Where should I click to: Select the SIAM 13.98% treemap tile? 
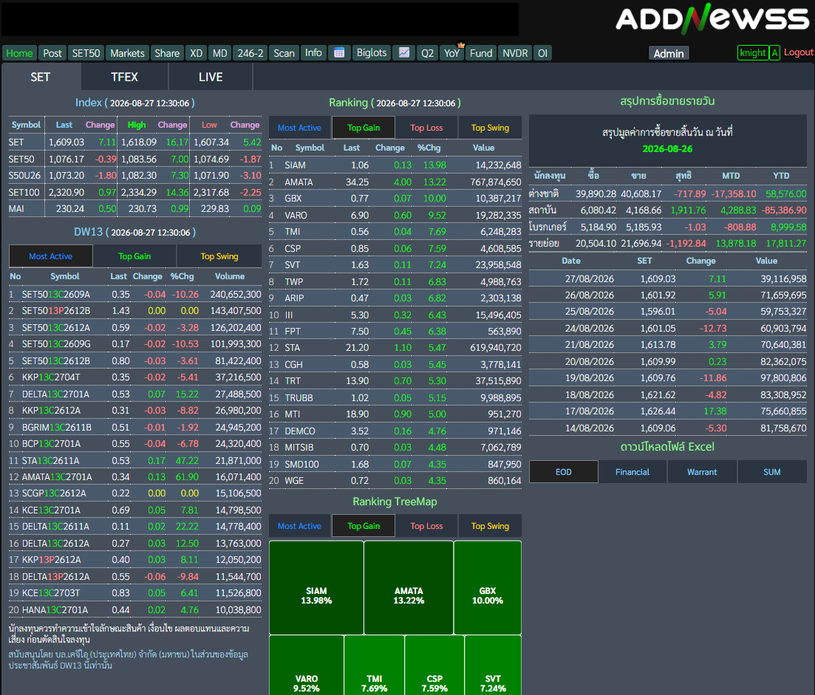(316, 587)
